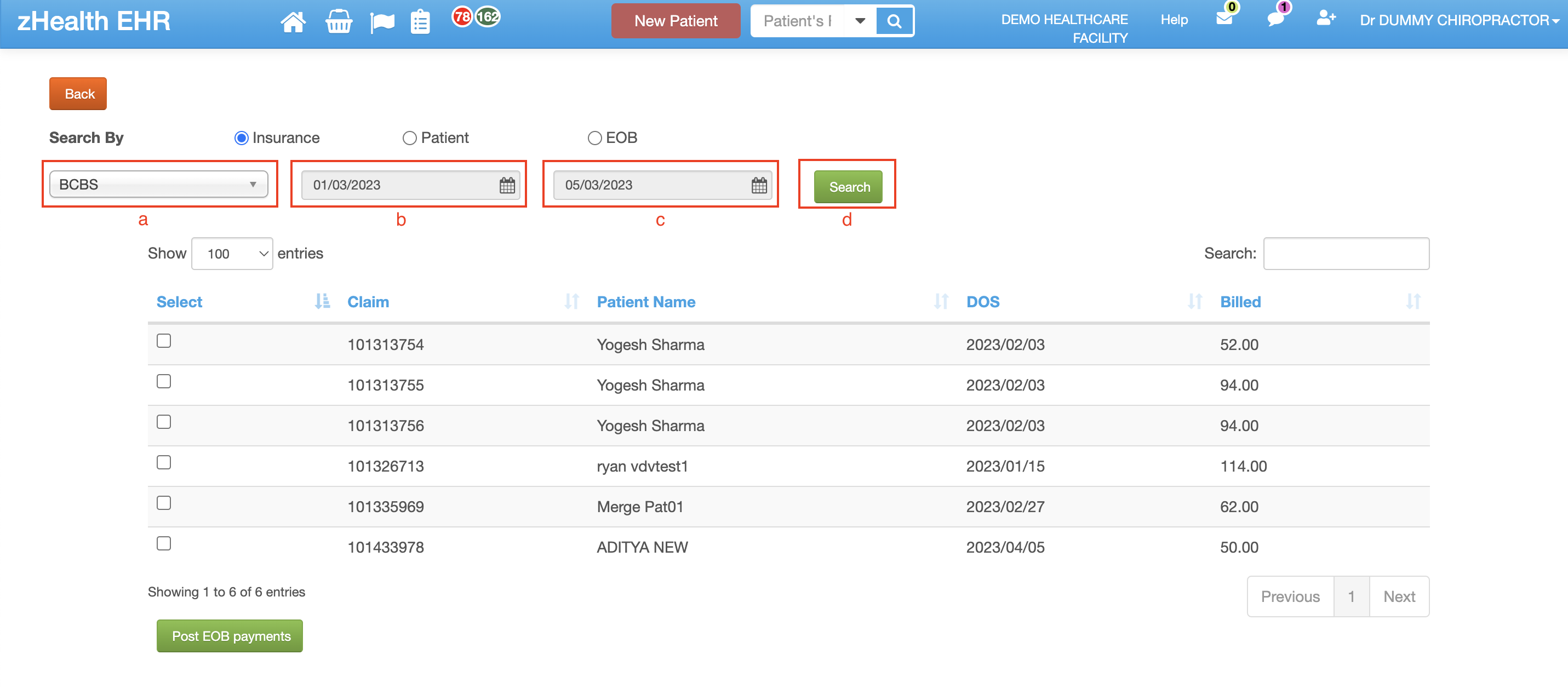The width and height of the screenshot is (1568, 700).
Task: Click the 01/03/2023 start date field
Action: click(x=411, y=185)
